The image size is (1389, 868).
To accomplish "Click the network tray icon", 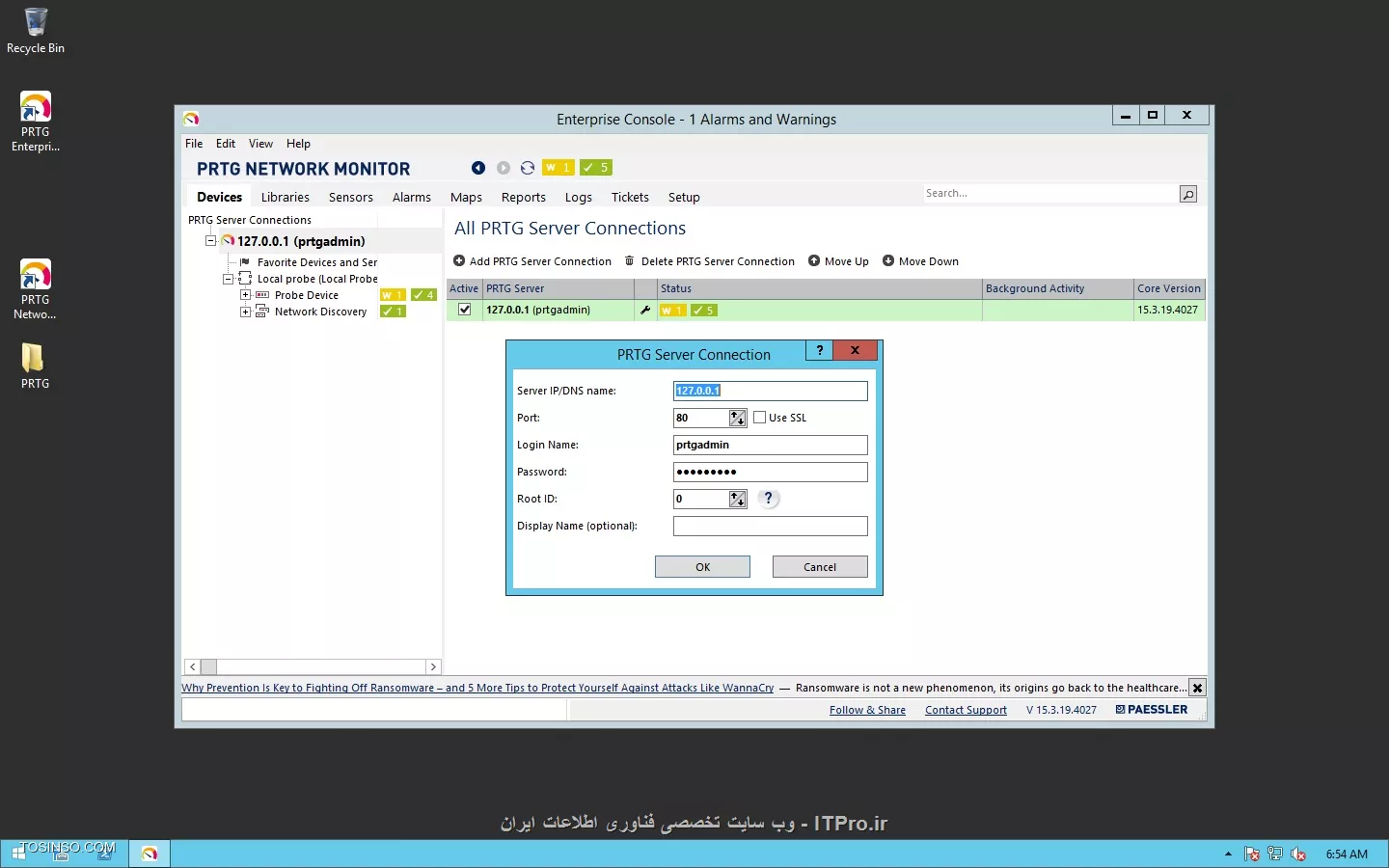I will 1275,854.
